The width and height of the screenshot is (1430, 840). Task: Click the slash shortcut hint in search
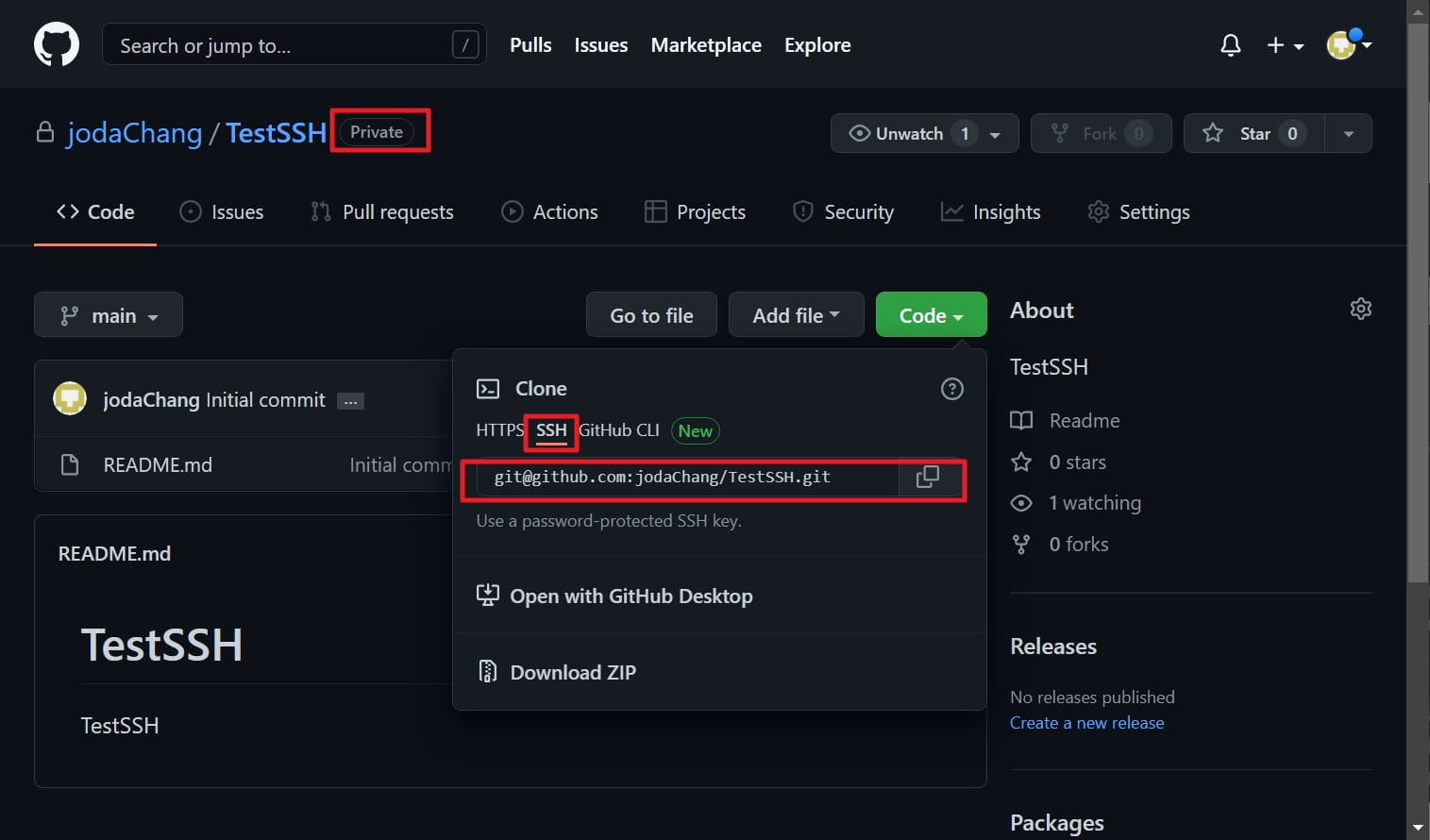tap(465, 44)
